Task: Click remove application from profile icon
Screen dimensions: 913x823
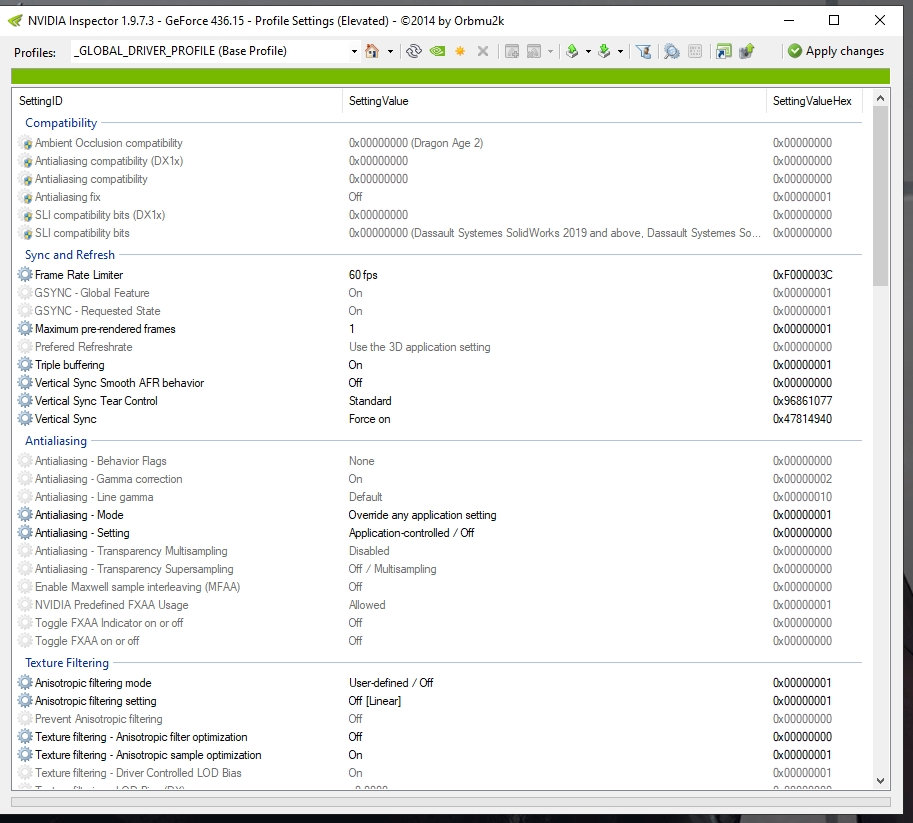Action: coord(534,51)
